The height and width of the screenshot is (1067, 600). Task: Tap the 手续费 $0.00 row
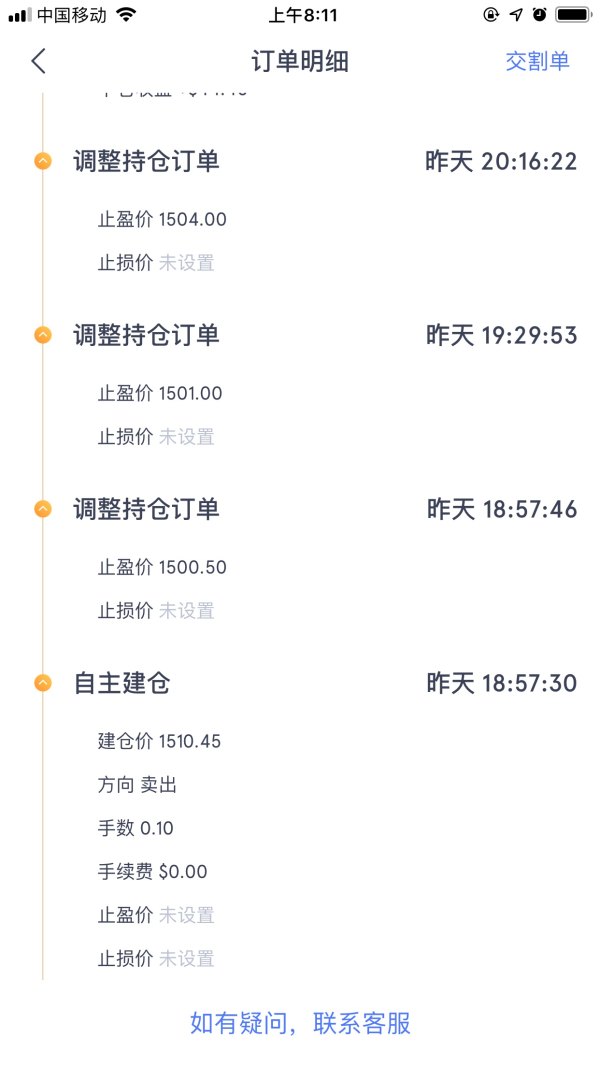(x=152, y=871)
